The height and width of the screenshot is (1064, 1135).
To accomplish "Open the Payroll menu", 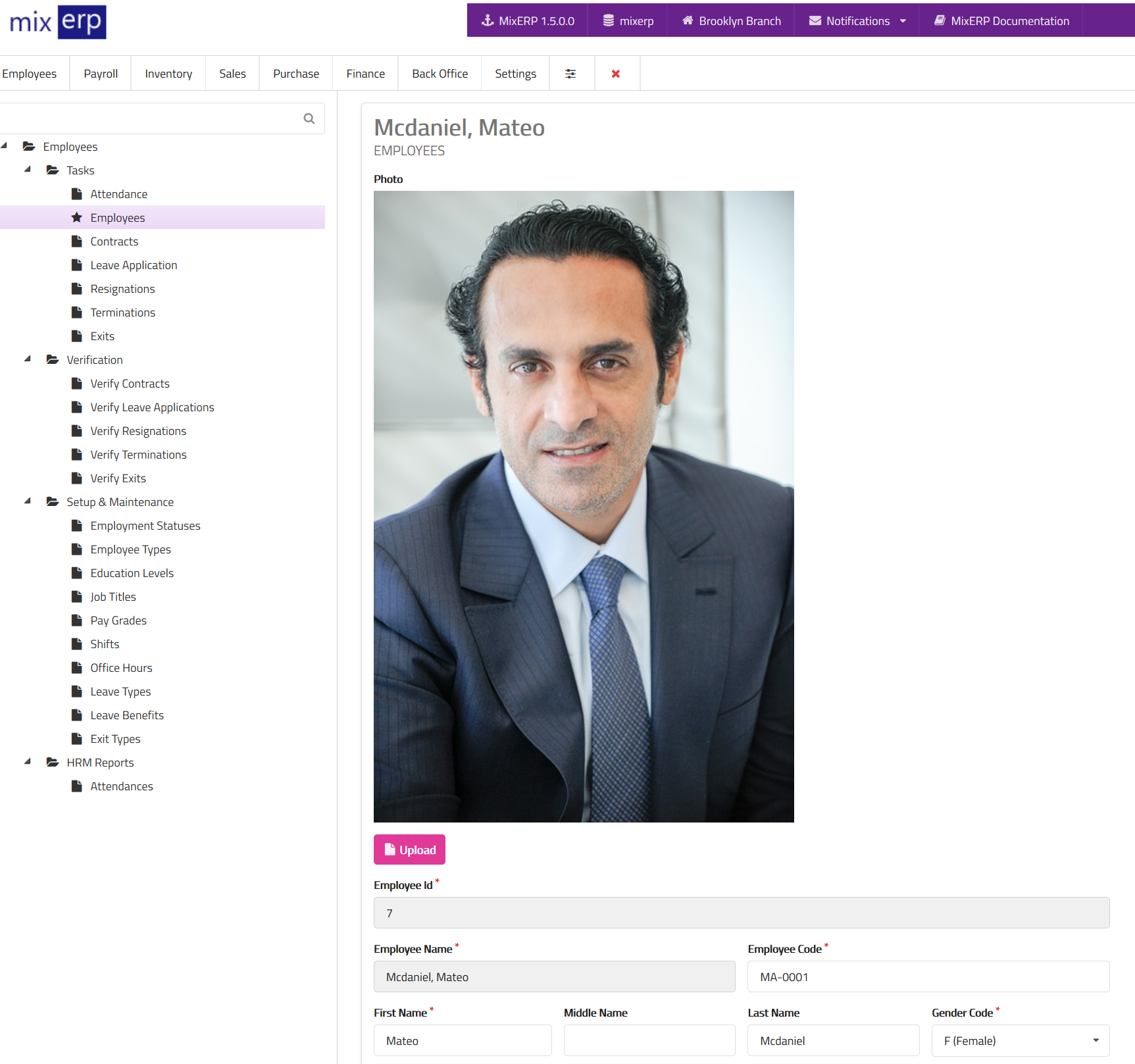I will (101, 74).
